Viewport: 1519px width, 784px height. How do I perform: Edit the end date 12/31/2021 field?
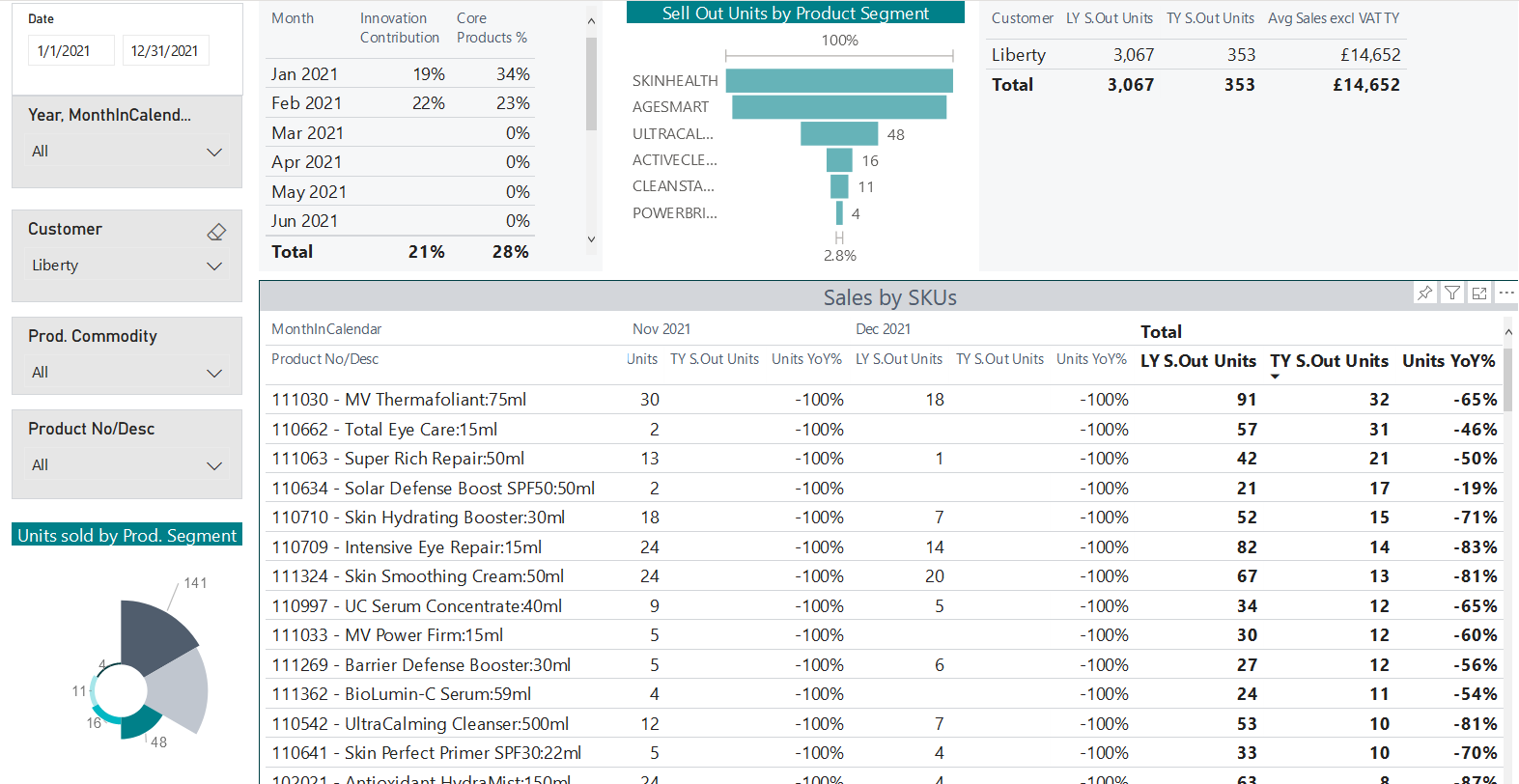165,51
